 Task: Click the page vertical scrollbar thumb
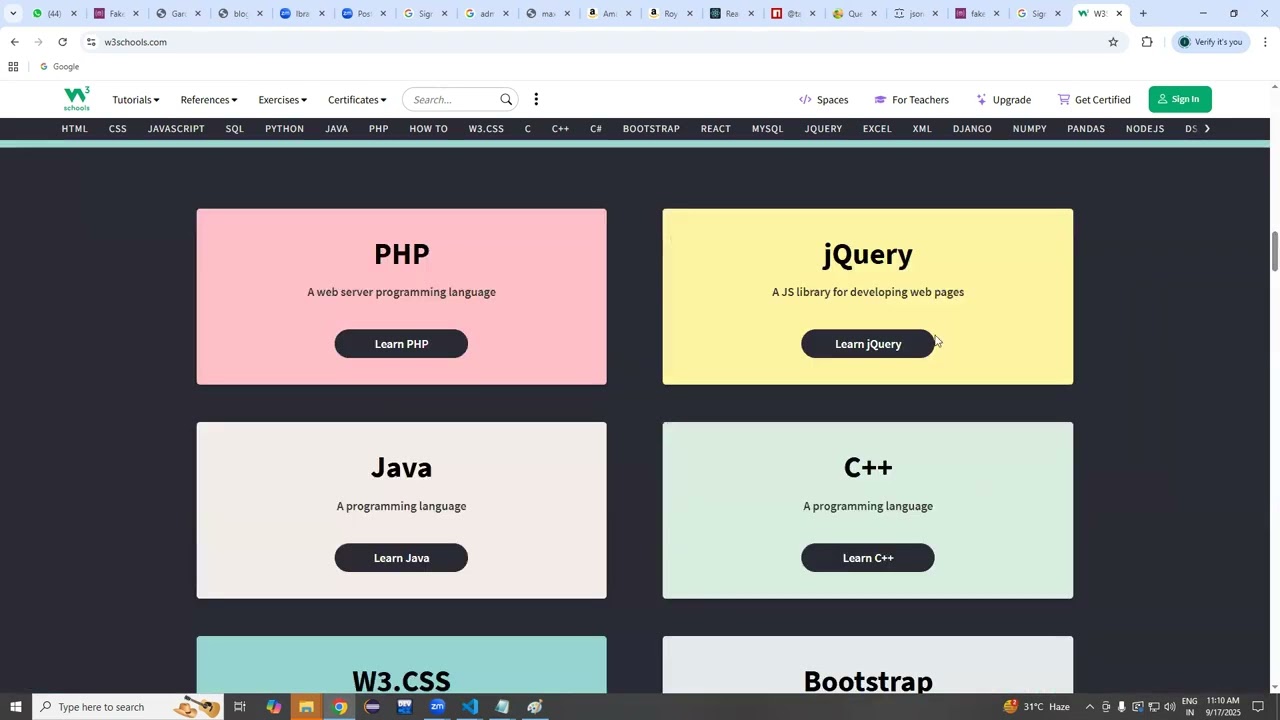(1274, 250)
